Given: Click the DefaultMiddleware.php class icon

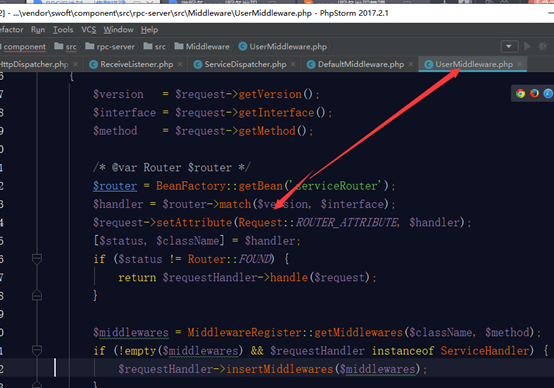Looking at the screenshot, I should tap(311, 64).
